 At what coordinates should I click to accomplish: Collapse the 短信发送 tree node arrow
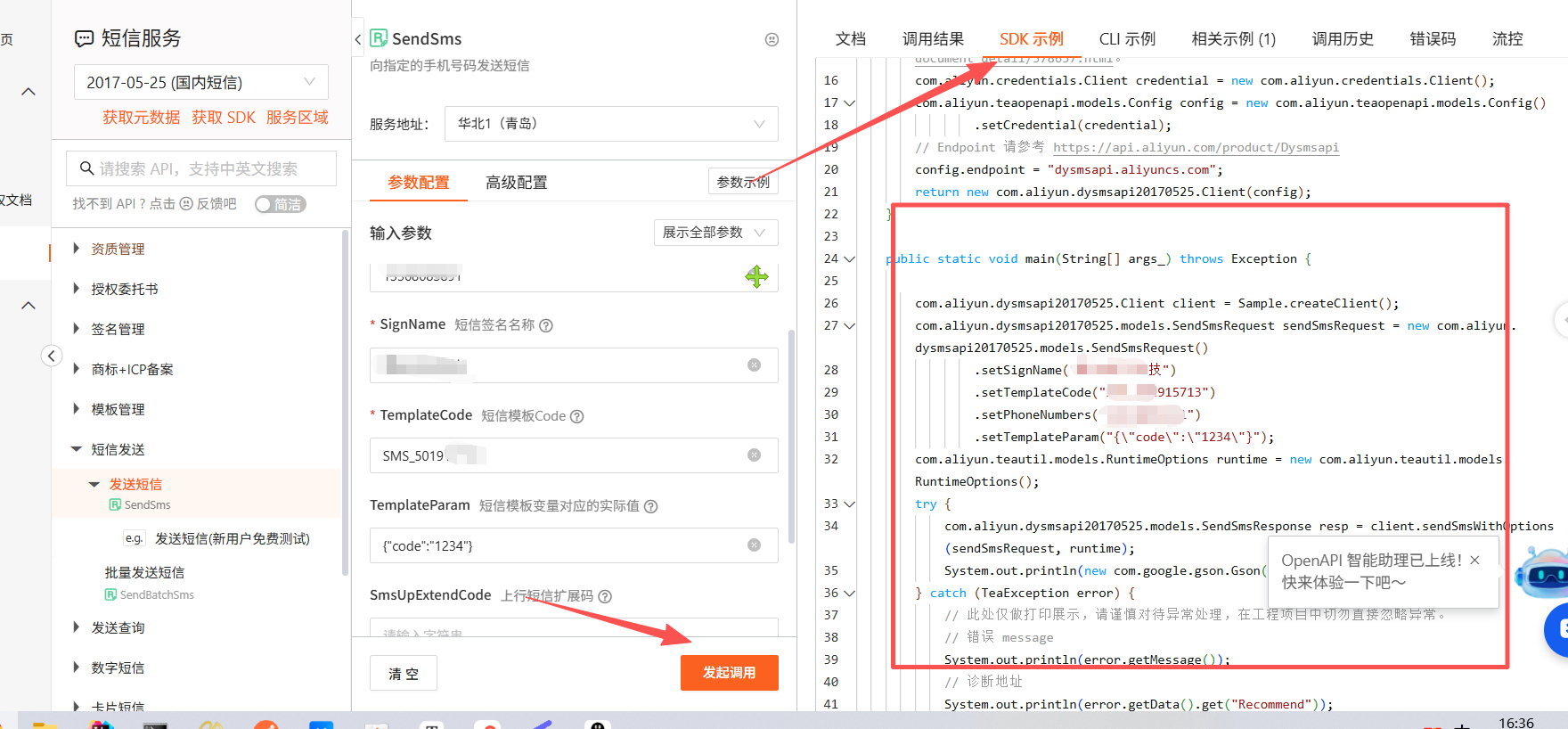(x=77, y=449)
